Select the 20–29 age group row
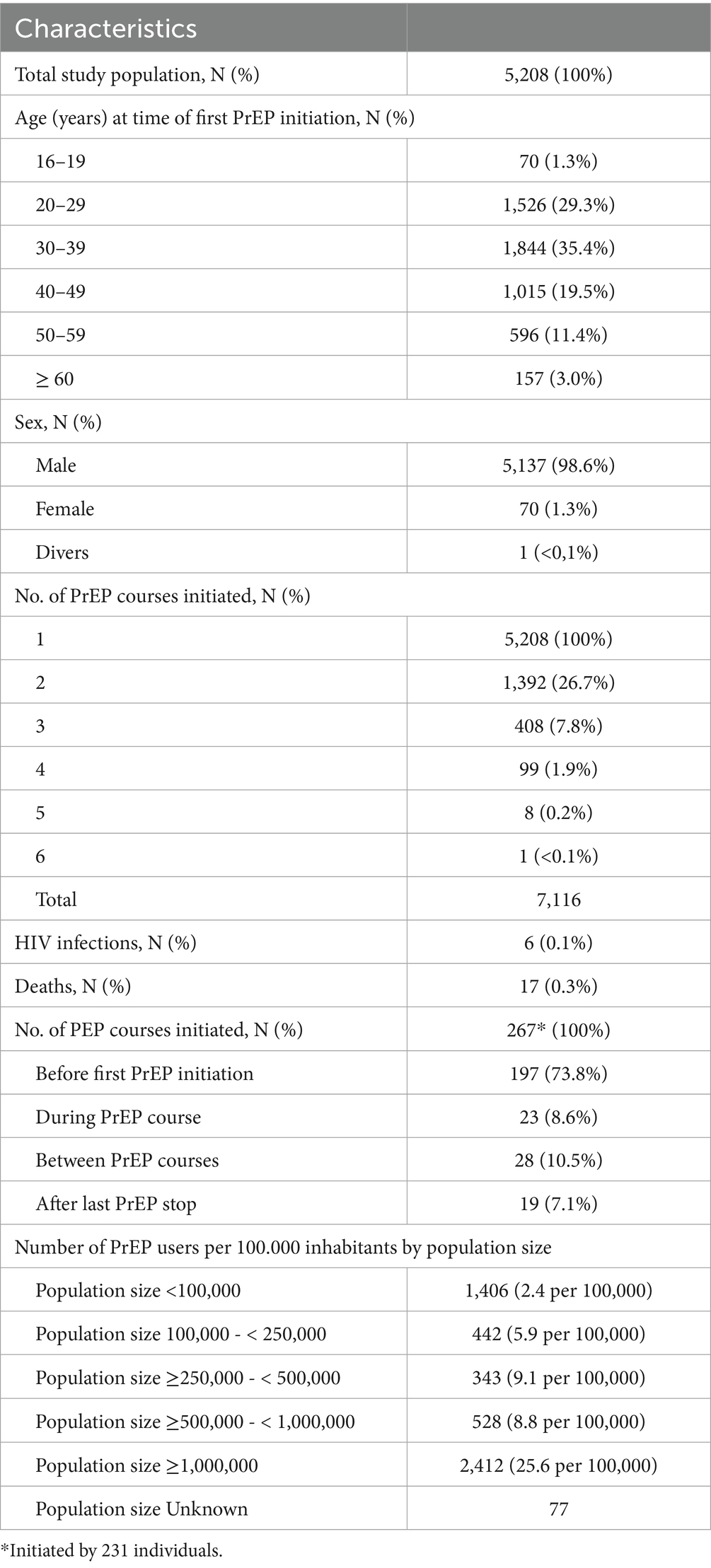 [61, 204]
